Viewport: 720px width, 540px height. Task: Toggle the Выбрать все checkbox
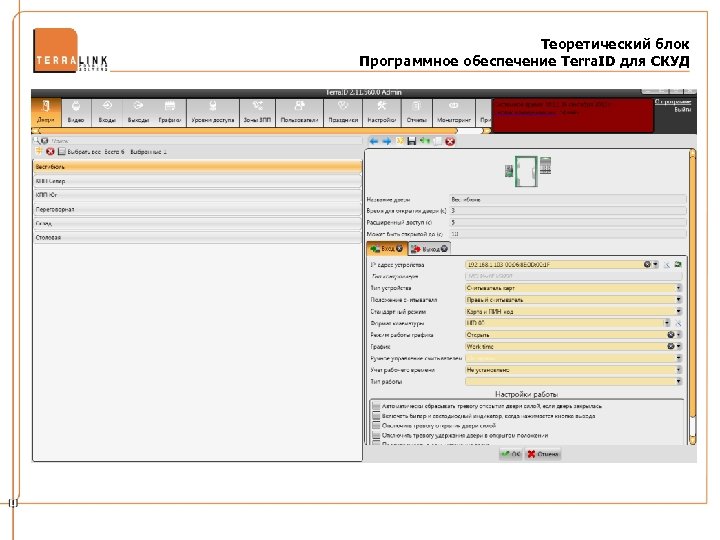(x=62, y=151)
